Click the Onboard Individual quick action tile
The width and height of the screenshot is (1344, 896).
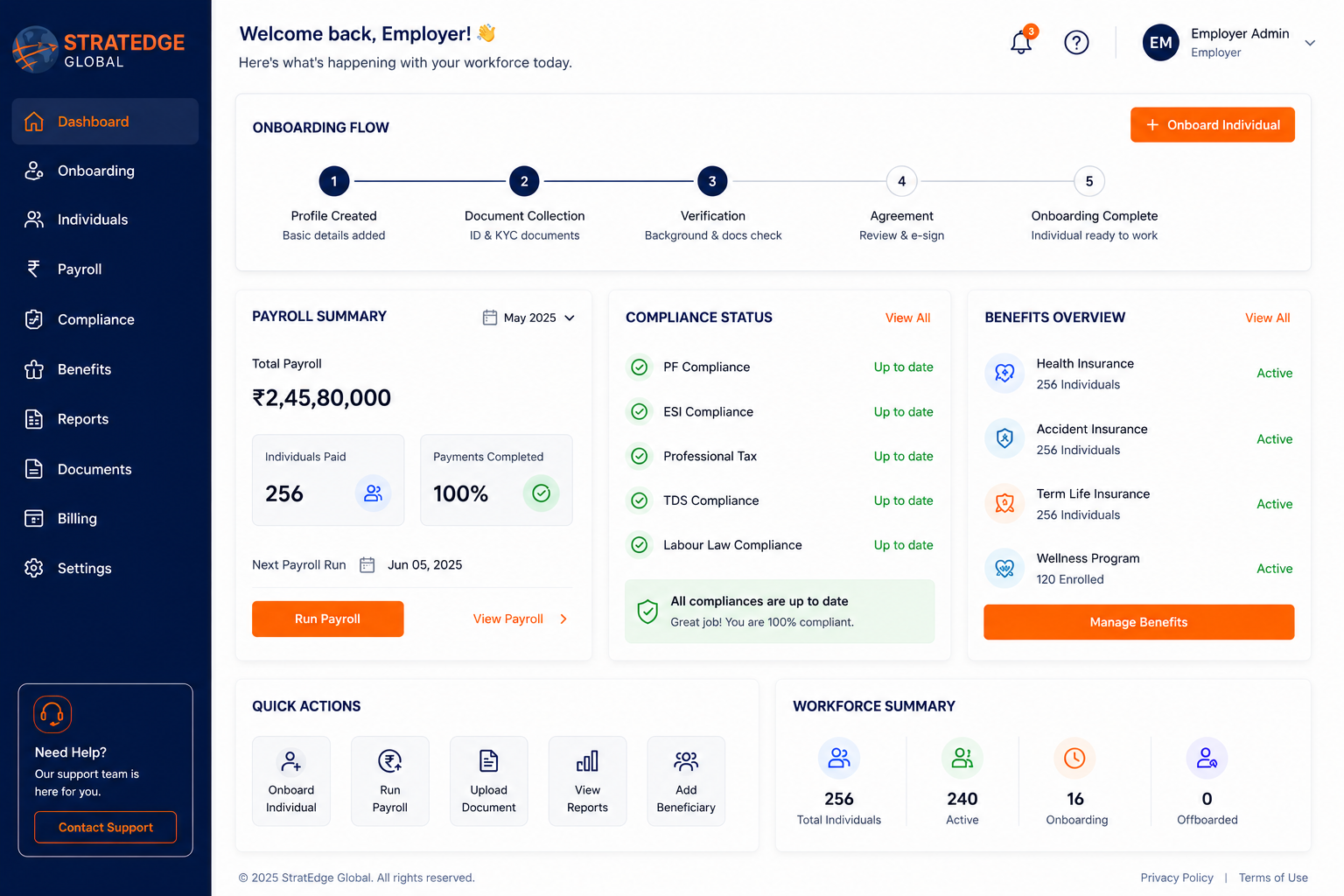point(291,781)
